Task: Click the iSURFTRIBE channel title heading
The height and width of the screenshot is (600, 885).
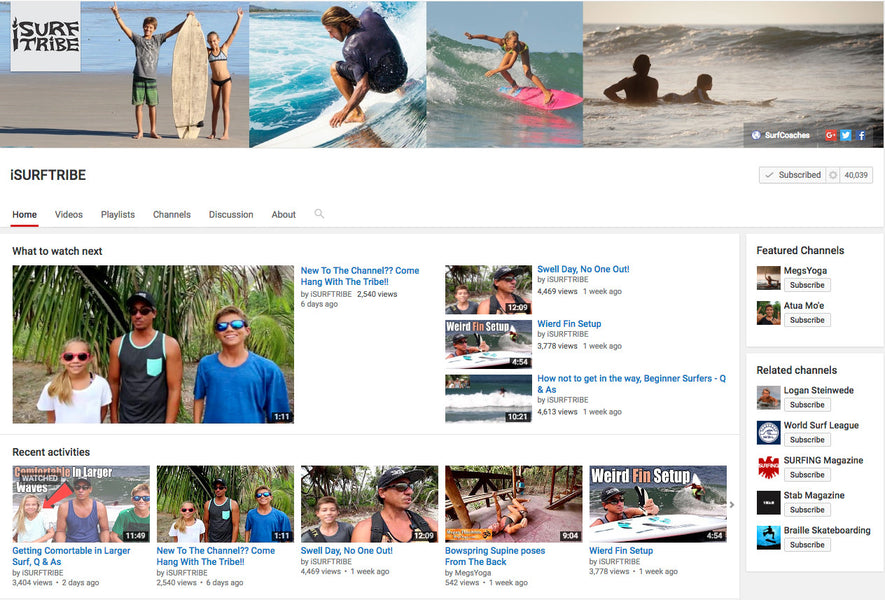Action: coord(48,175)
